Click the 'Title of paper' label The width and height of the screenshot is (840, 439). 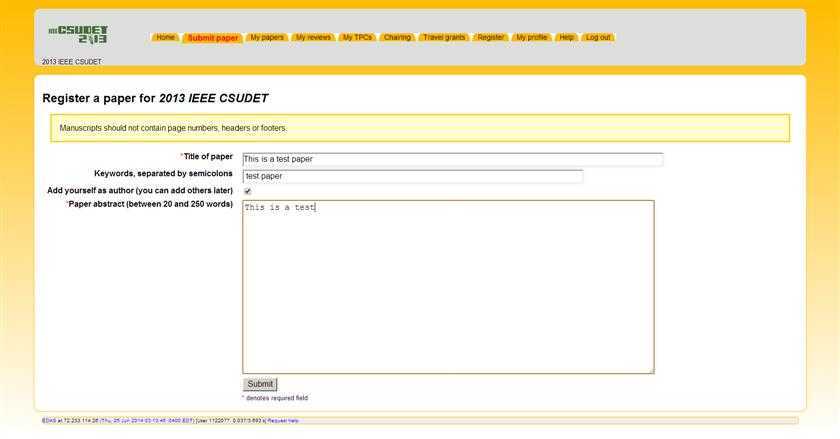pyautogui.click(x=208, y=157)
